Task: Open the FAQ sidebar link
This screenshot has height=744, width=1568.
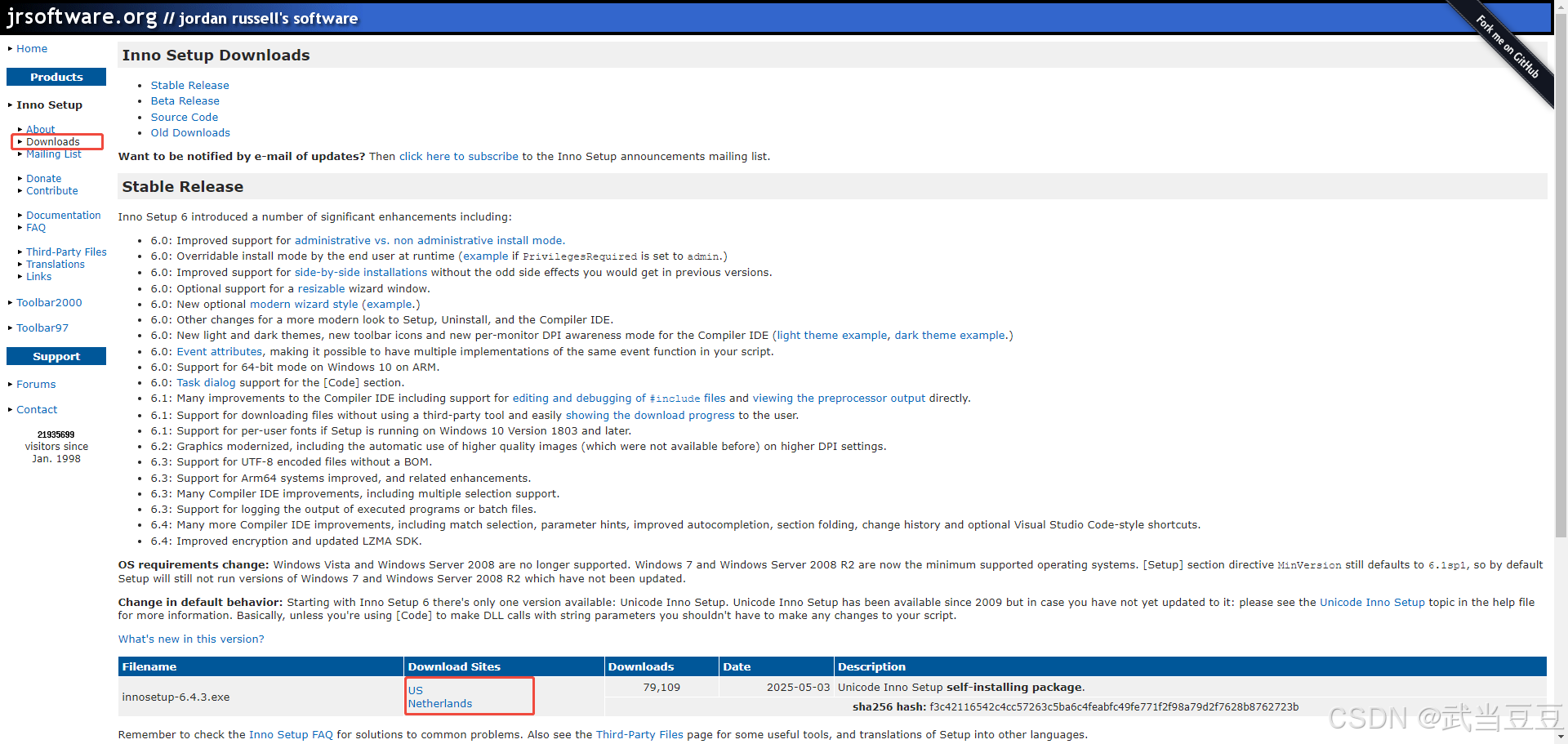Action: pos(36,228)
